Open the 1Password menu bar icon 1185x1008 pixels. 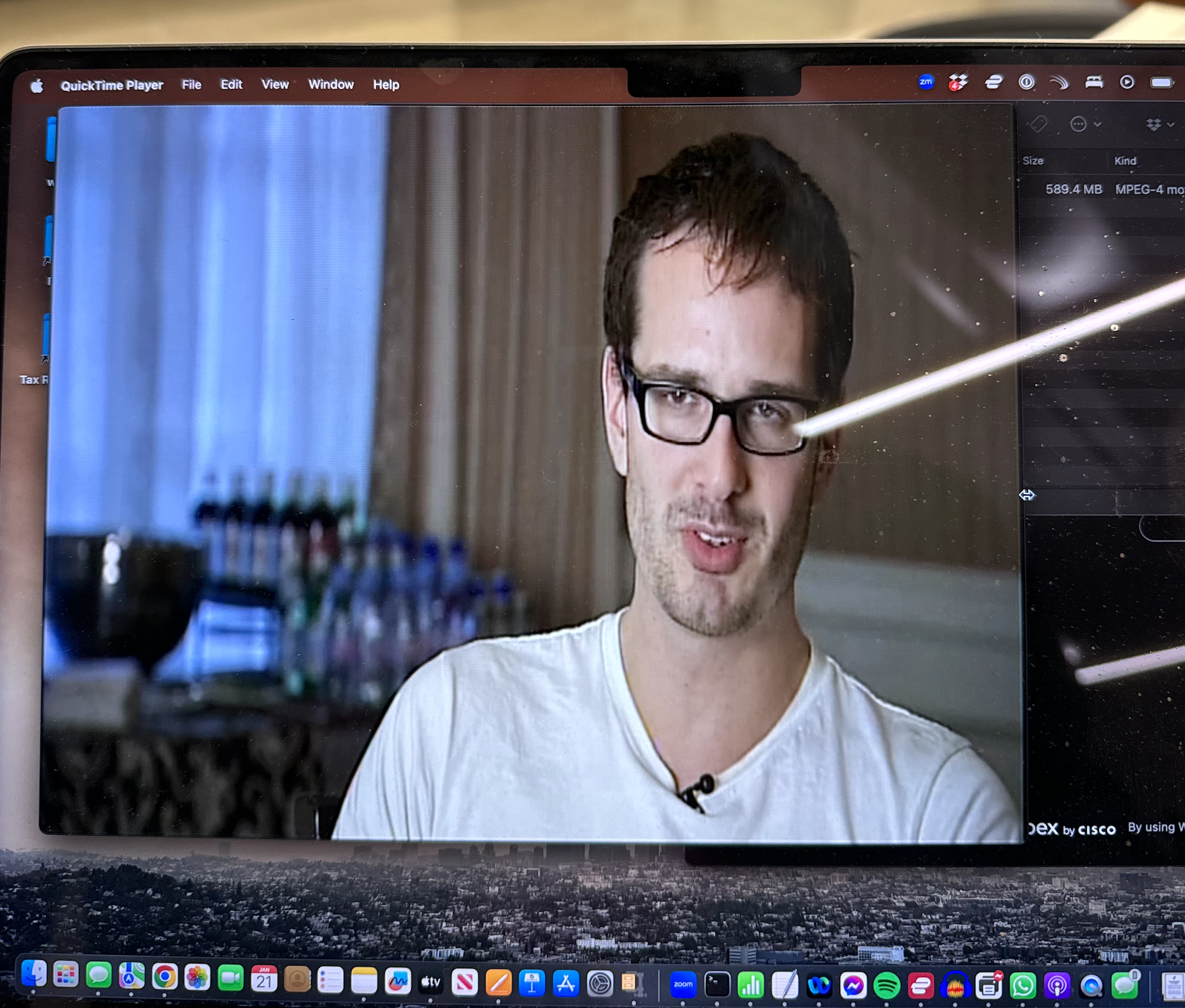pyautogui.click(x=1027, y=82)
